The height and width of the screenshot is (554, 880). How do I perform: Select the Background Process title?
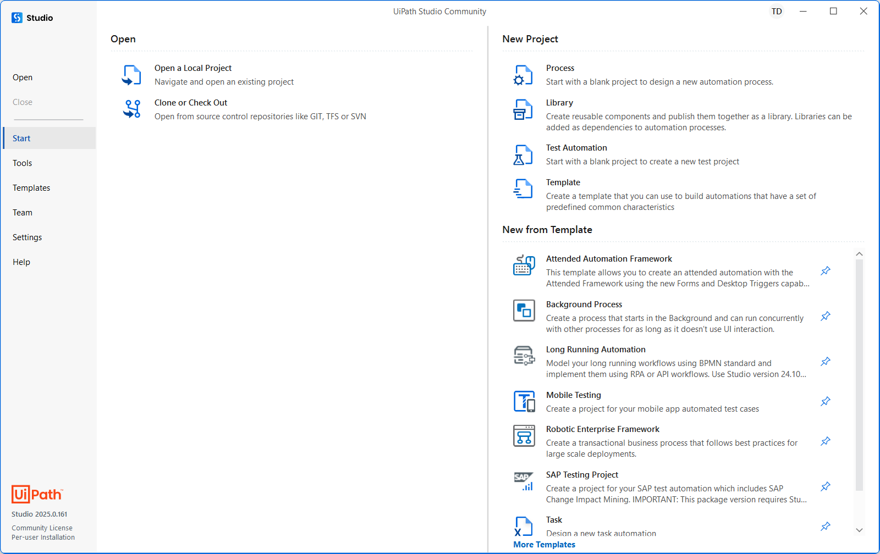[x=584, y=304]
